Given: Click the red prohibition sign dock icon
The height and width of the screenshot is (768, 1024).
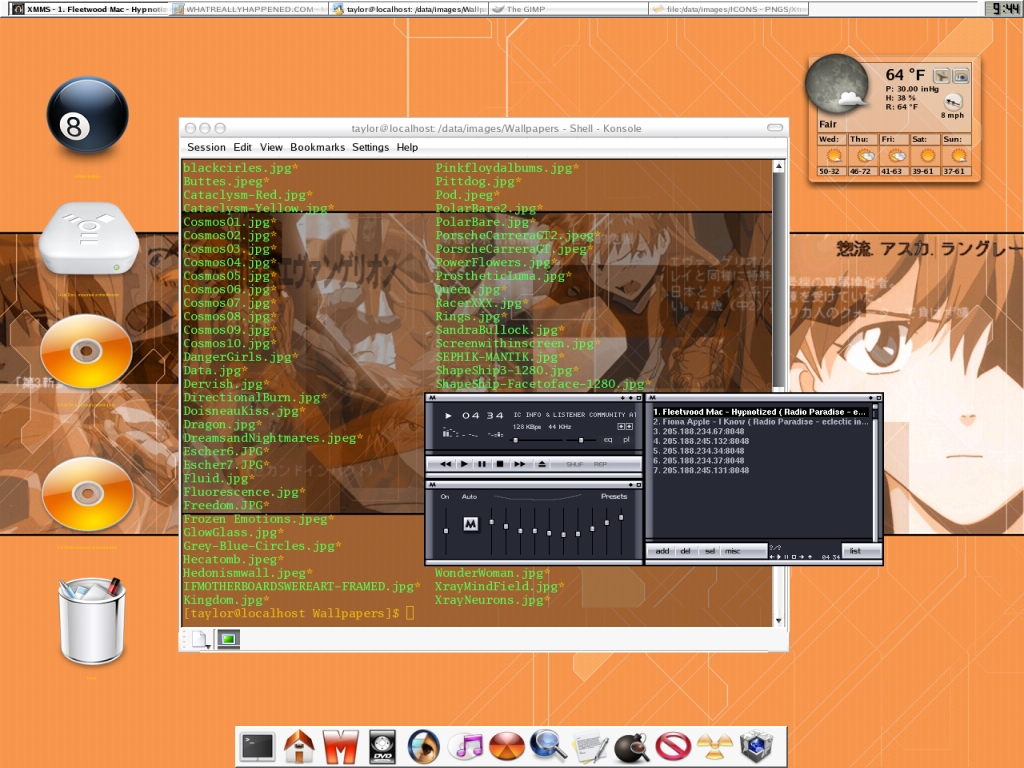Looking at the screenshot, I should point(673,748).
